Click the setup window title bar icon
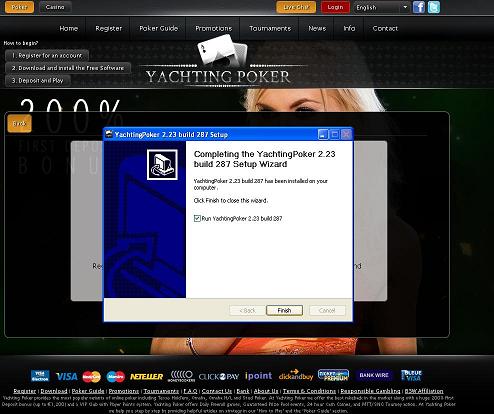 pos(109,134)
